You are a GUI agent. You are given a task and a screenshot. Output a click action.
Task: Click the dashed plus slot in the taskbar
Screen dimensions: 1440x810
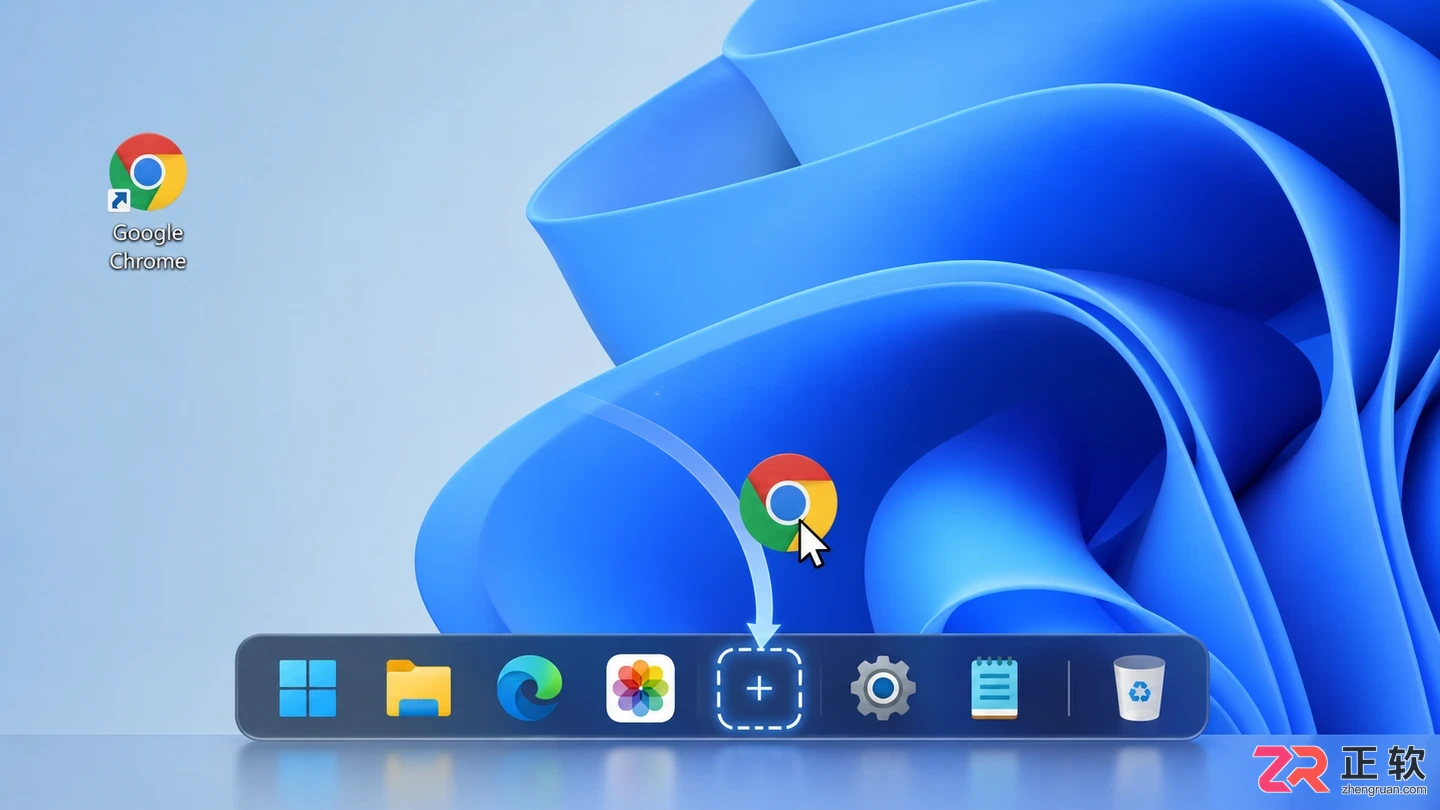[760, 688]
